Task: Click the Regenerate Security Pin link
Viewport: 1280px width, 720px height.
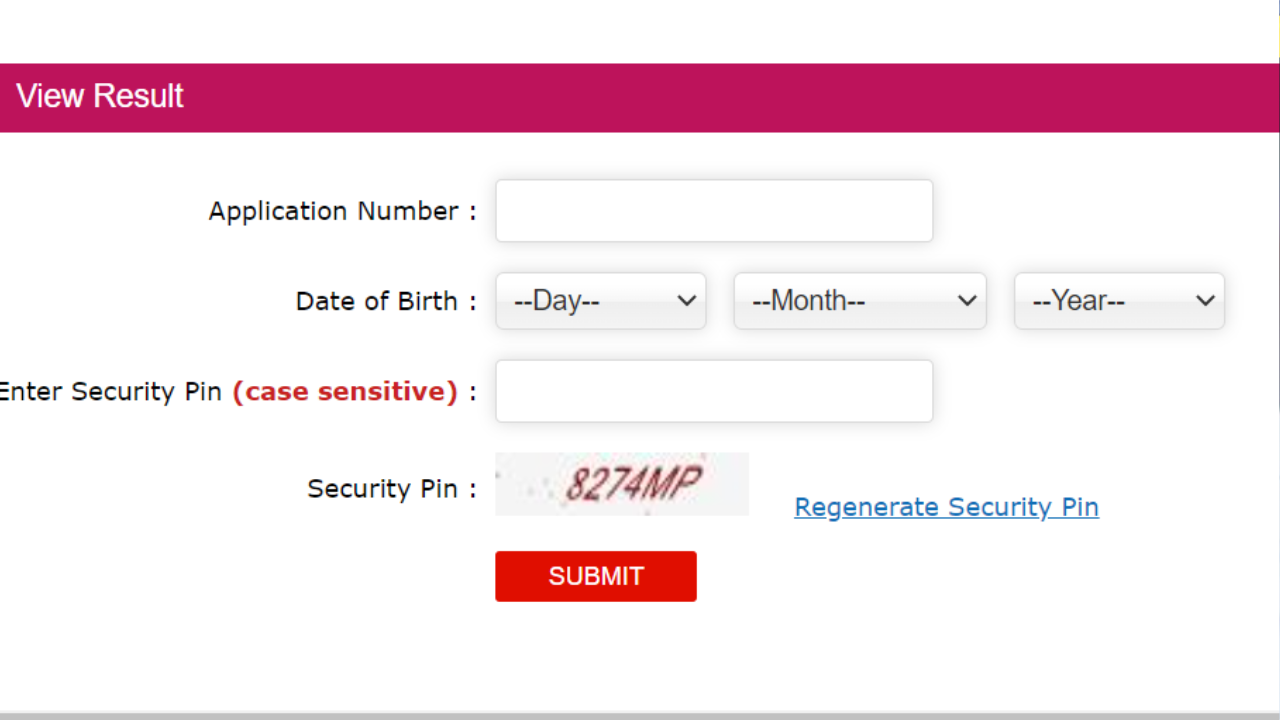Action: click(x=946, y=507)
